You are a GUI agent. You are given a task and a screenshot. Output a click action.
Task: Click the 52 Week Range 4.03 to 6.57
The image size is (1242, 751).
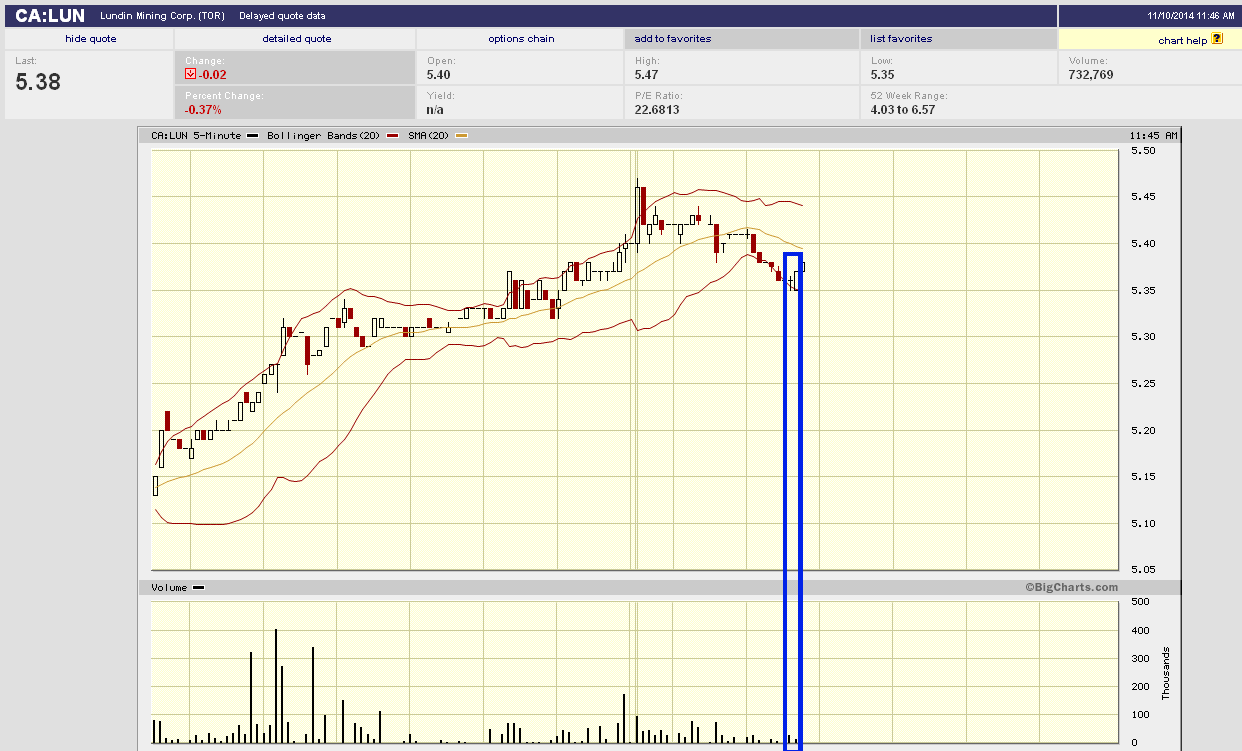[902, 110]
